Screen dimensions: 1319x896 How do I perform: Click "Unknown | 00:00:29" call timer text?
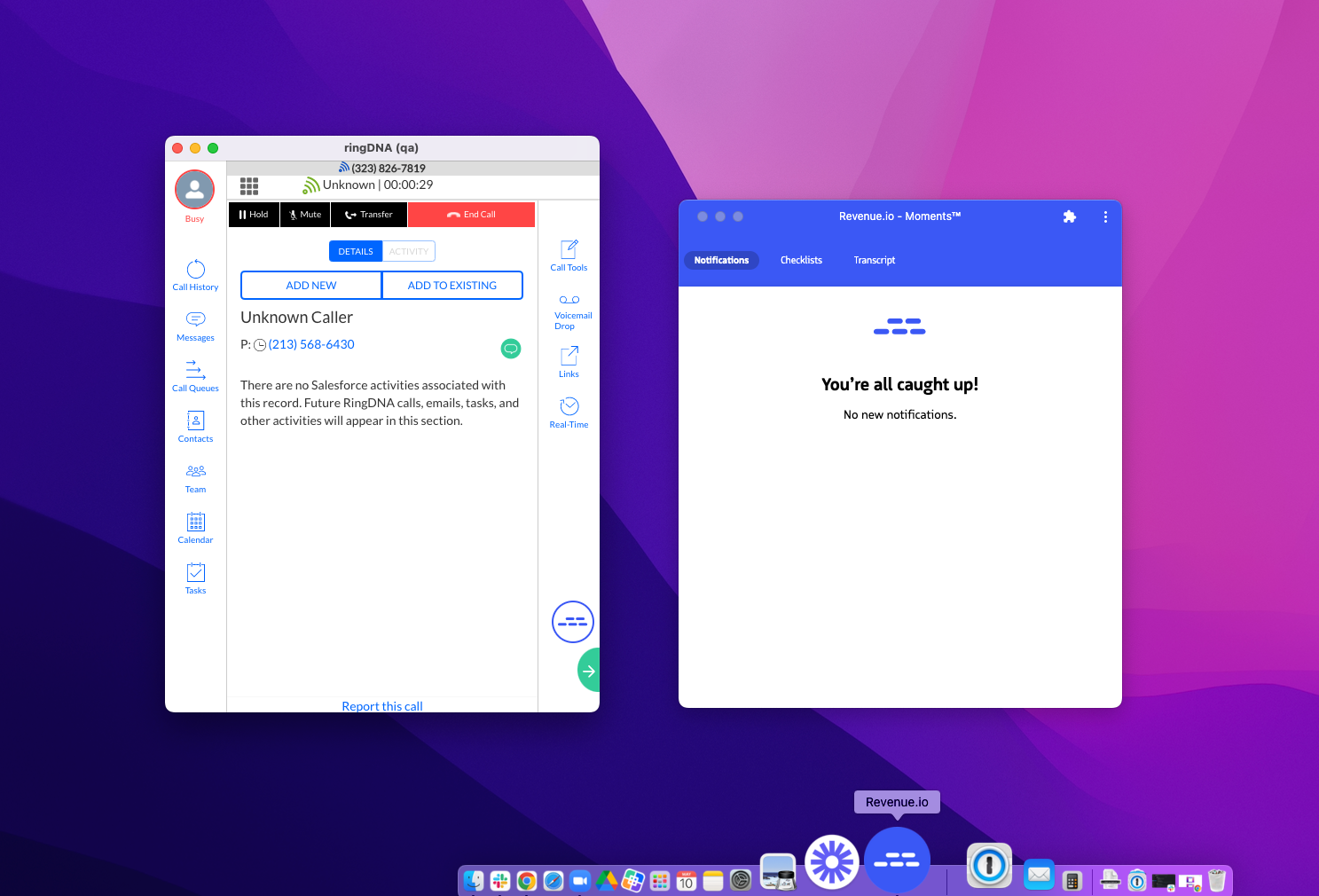pyautogui.click(x=378, y=185)
